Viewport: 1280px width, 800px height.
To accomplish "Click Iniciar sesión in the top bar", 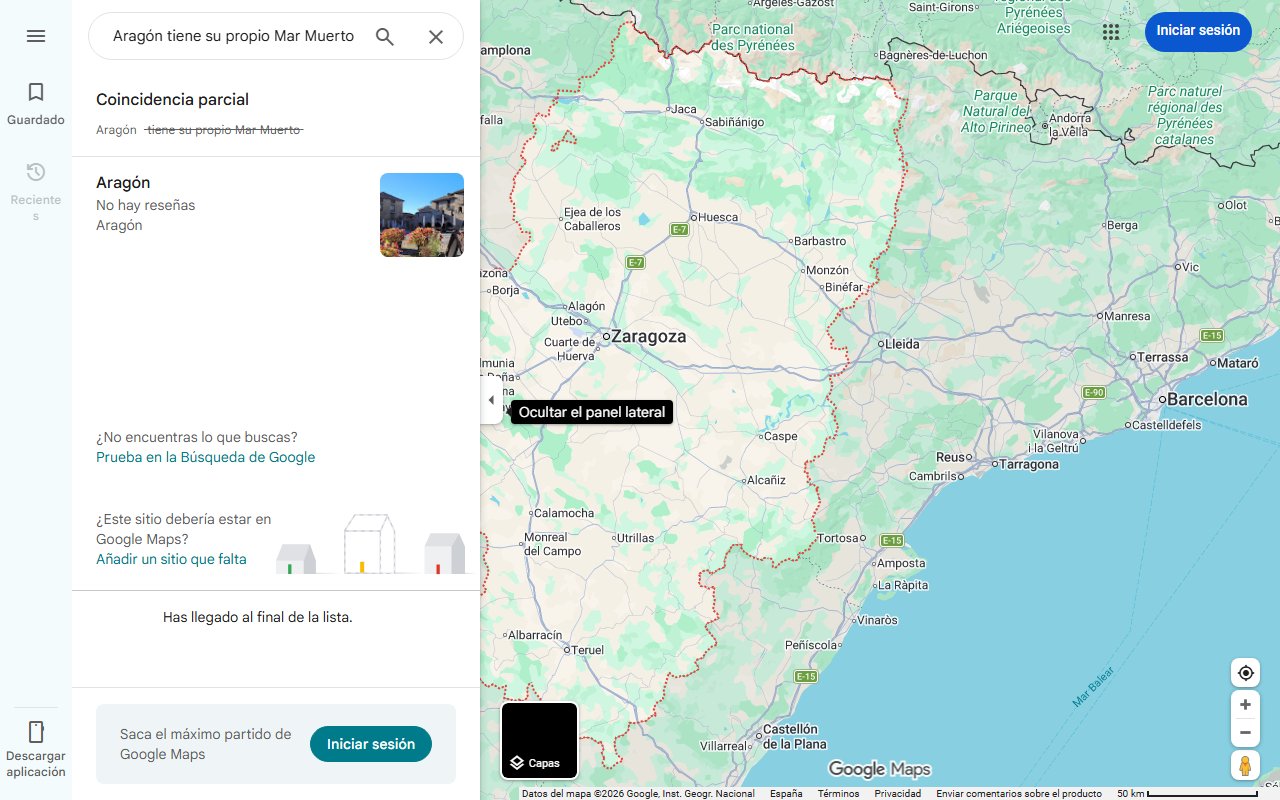I will [x=1198, y=31].
